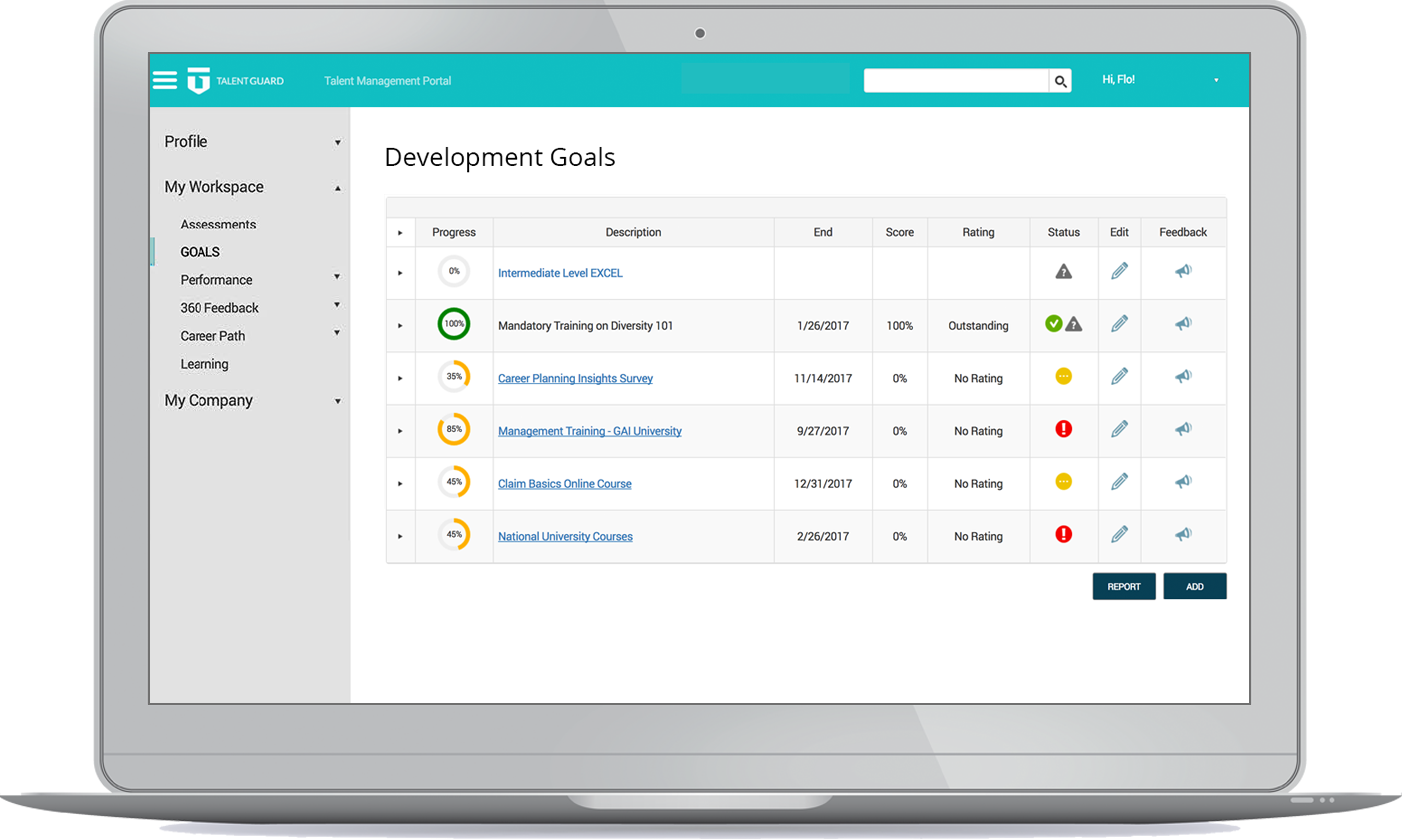Expand the 360 Feedback submenu arrow
This screenshot has height=839, width=1402.
(337, 305)
